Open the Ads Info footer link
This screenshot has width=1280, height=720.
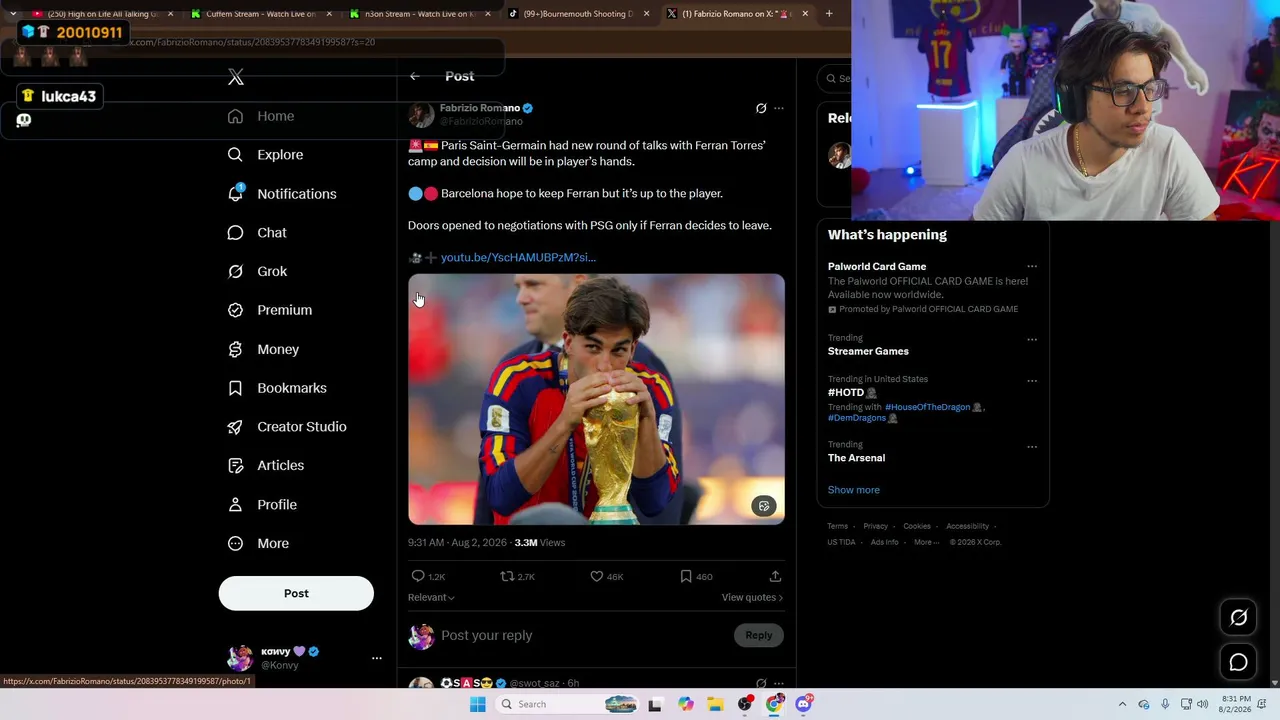[x=884, y=542]
